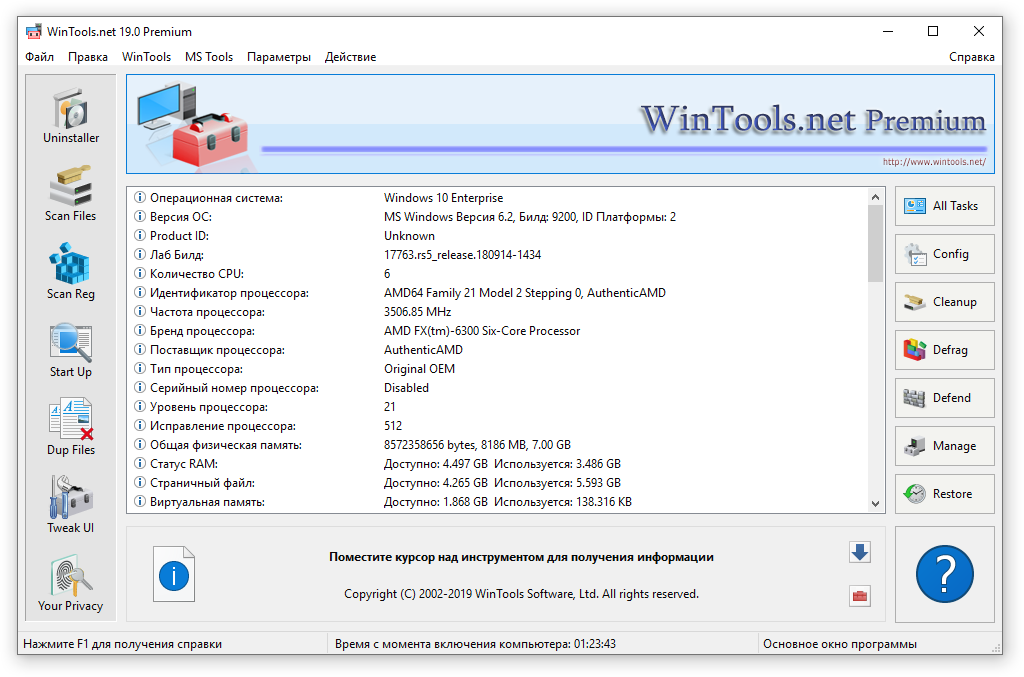
Task: Select the Поставщик процессора row
Action: pos(499,350)
